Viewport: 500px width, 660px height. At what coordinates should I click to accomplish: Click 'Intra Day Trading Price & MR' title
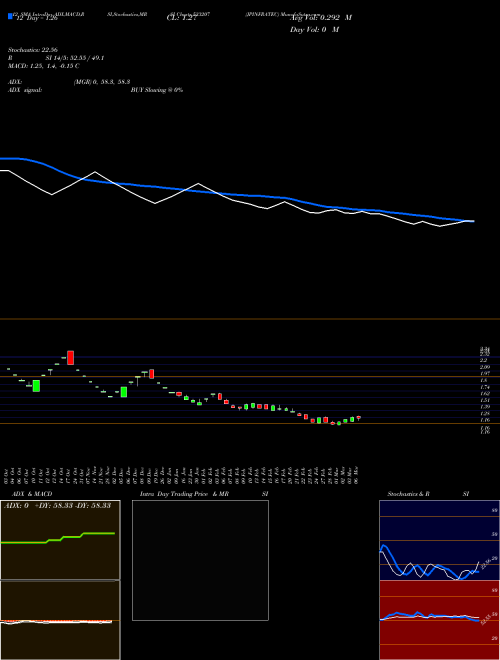pos(185,494)
